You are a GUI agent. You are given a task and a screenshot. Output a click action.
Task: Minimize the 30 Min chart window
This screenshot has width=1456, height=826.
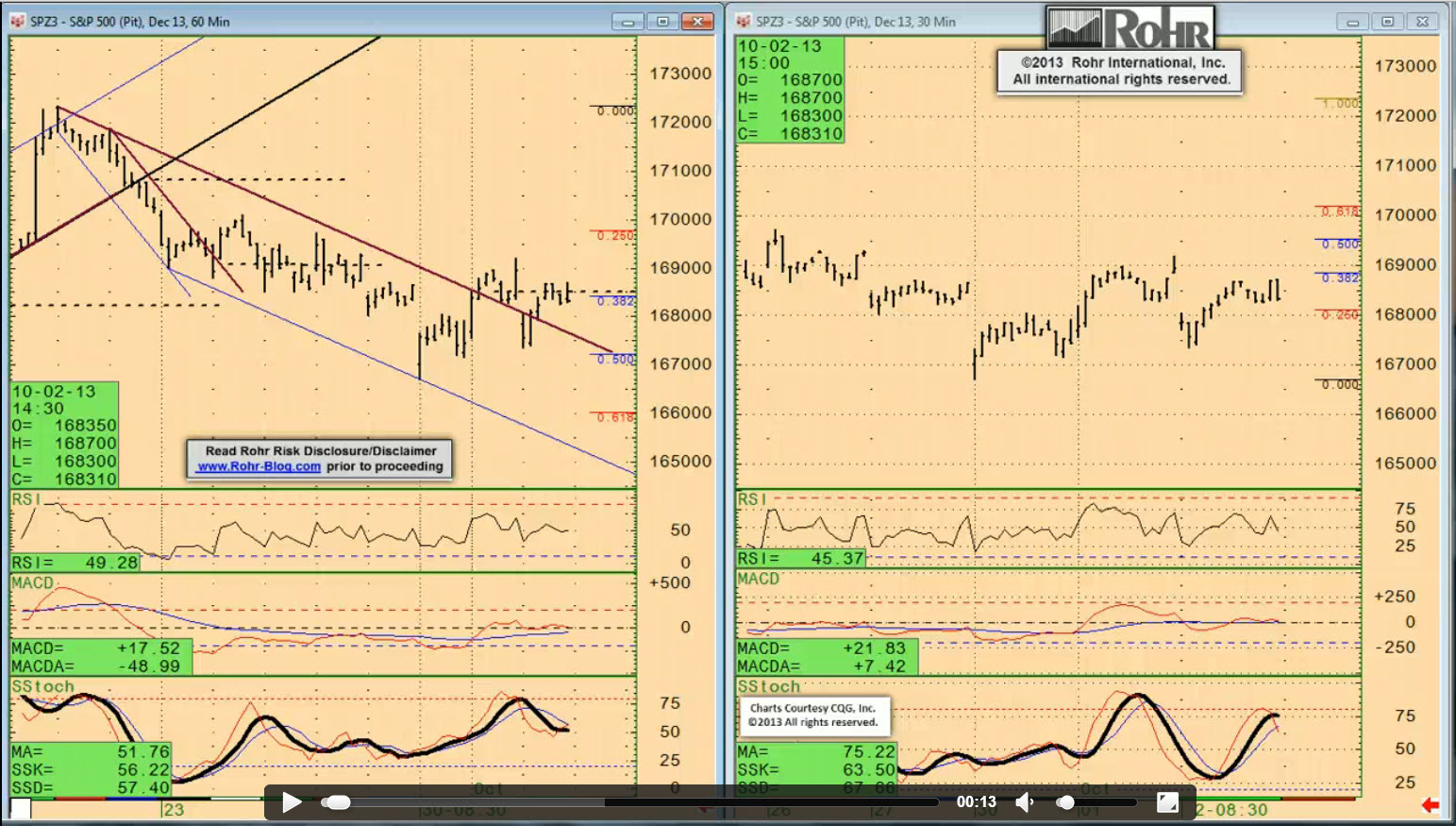coord(1352,22)
